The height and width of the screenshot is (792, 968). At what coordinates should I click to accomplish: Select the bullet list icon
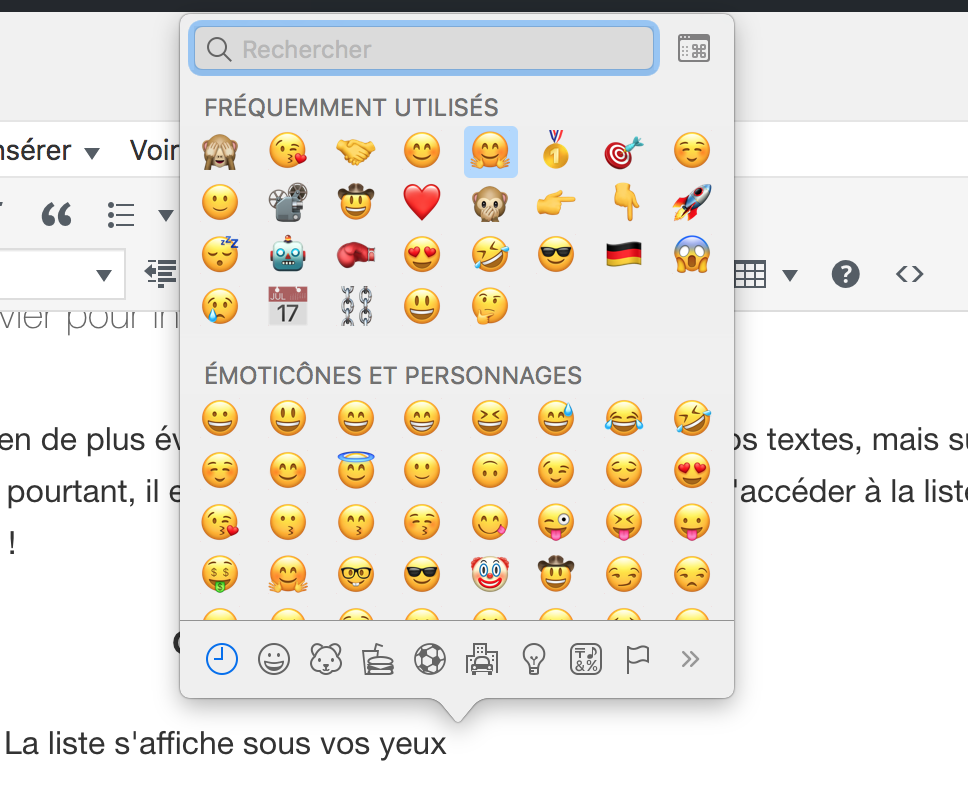coord(120,214)
